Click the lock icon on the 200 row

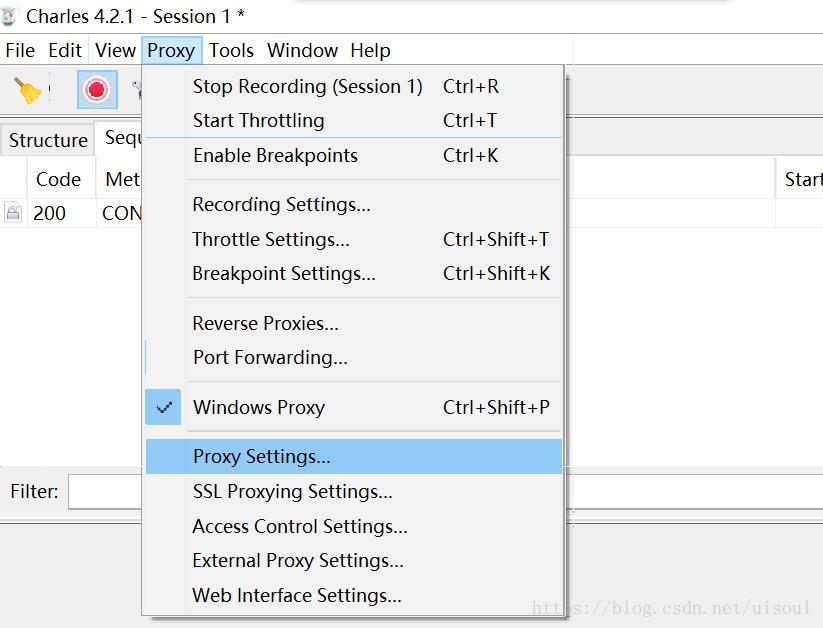13,213
